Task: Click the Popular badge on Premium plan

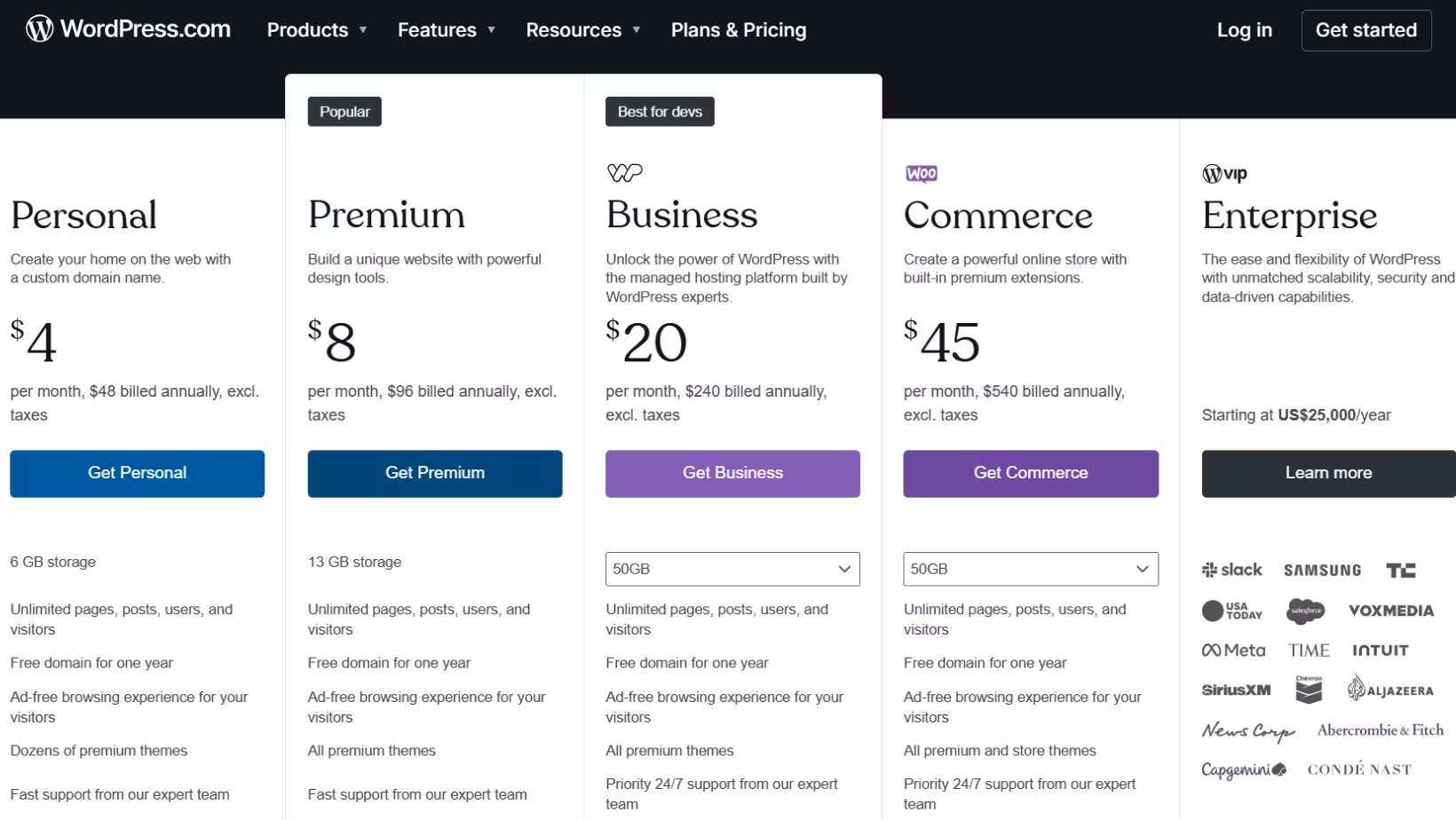Action: click(x=344, y=111)
